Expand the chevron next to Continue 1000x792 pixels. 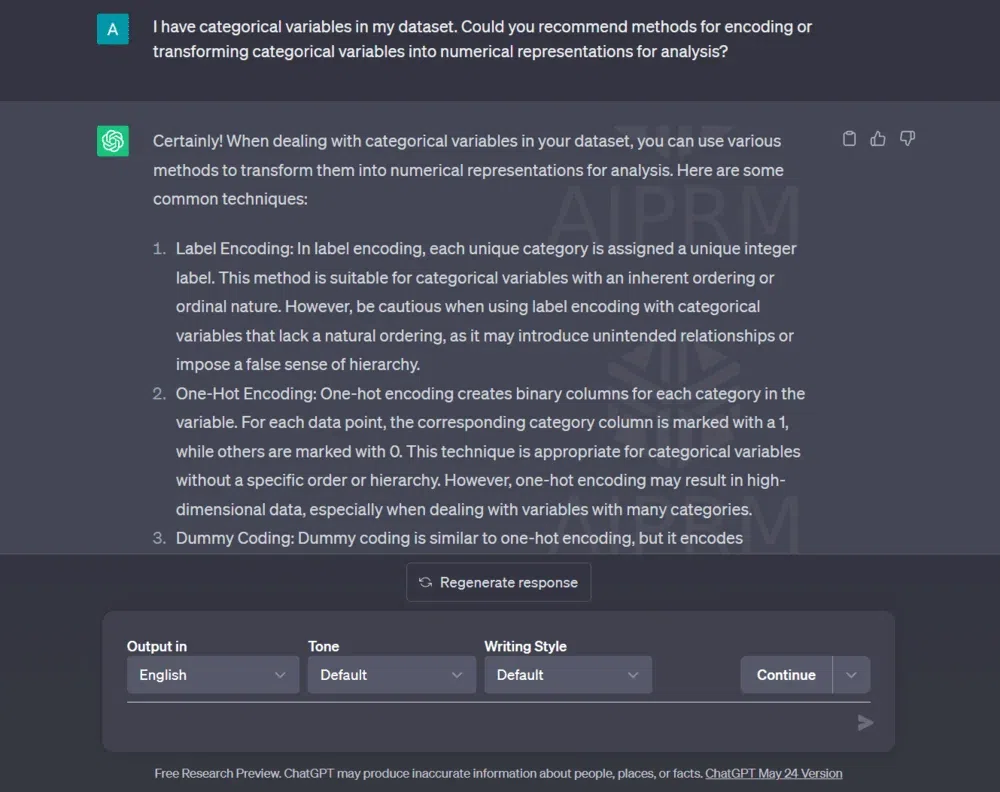click(851, 675)
